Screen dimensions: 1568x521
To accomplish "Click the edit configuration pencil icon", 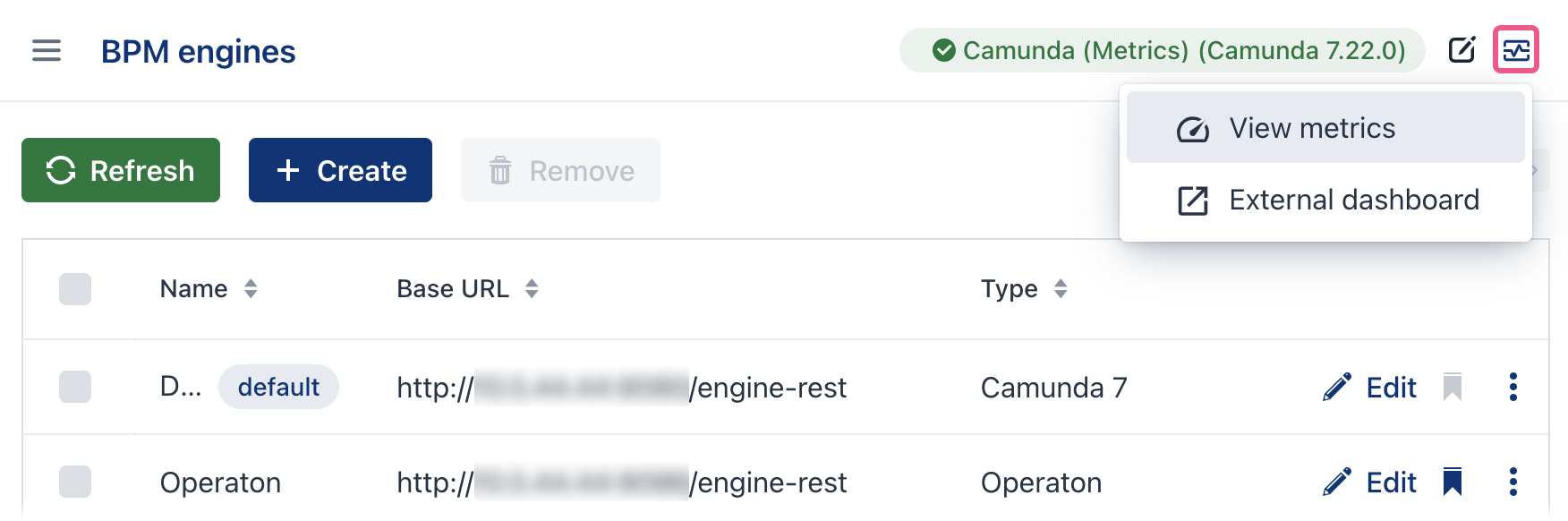I will pos(1462,50).
